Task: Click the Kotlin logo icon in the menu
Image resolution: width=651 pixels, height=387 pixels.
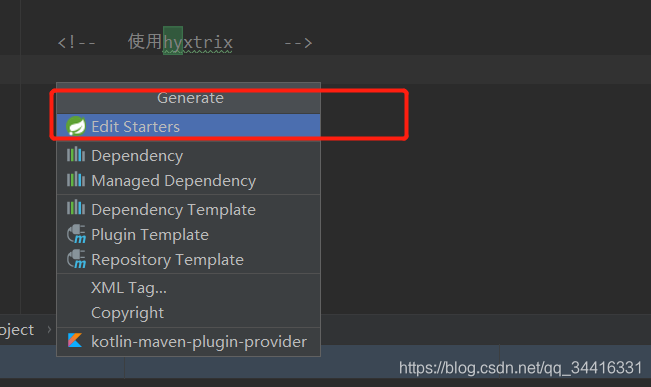Action: [75, 340]
